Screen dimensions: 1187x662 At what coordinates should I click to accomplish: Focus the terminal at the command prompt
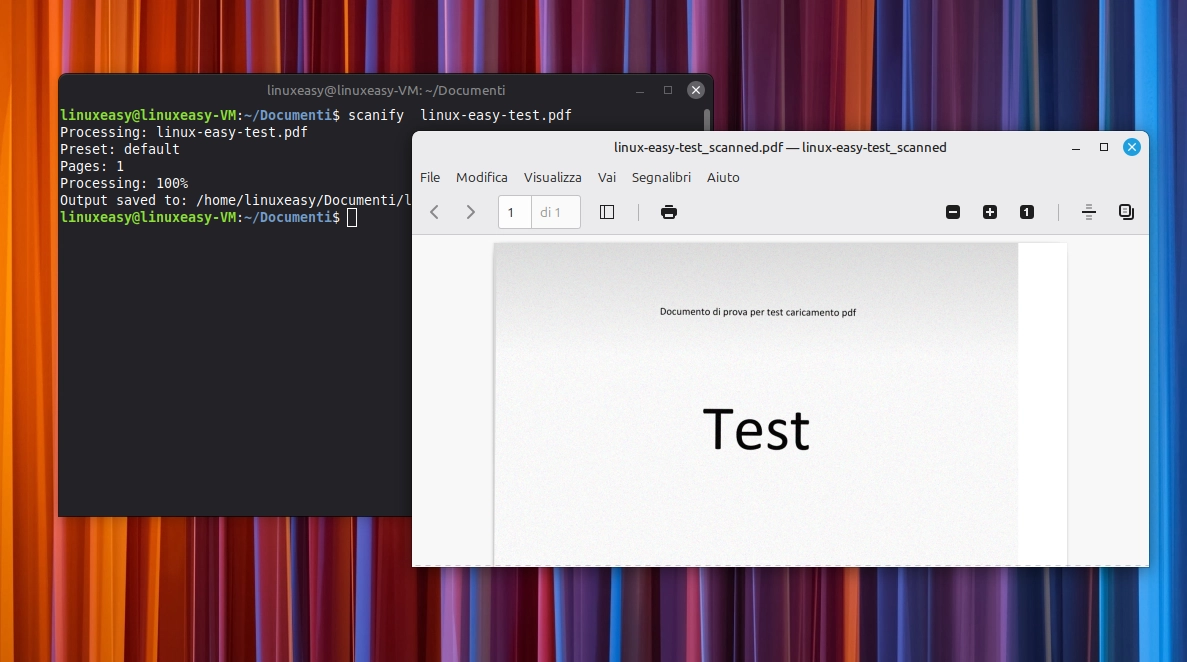[352, 217]
